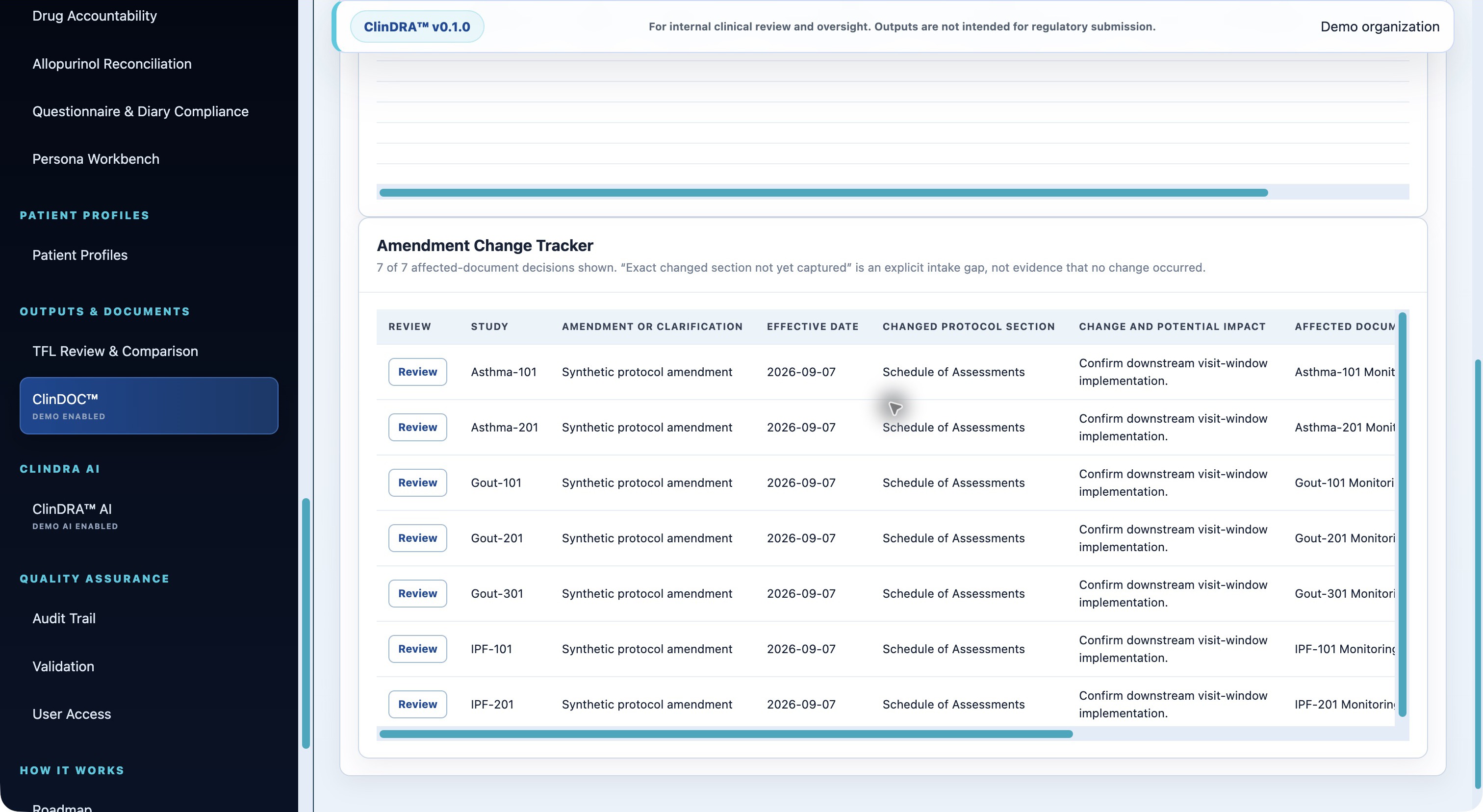Open Allopurinol Reconciliation page
The image size is (1483, 812).
[x=112, y=64]
